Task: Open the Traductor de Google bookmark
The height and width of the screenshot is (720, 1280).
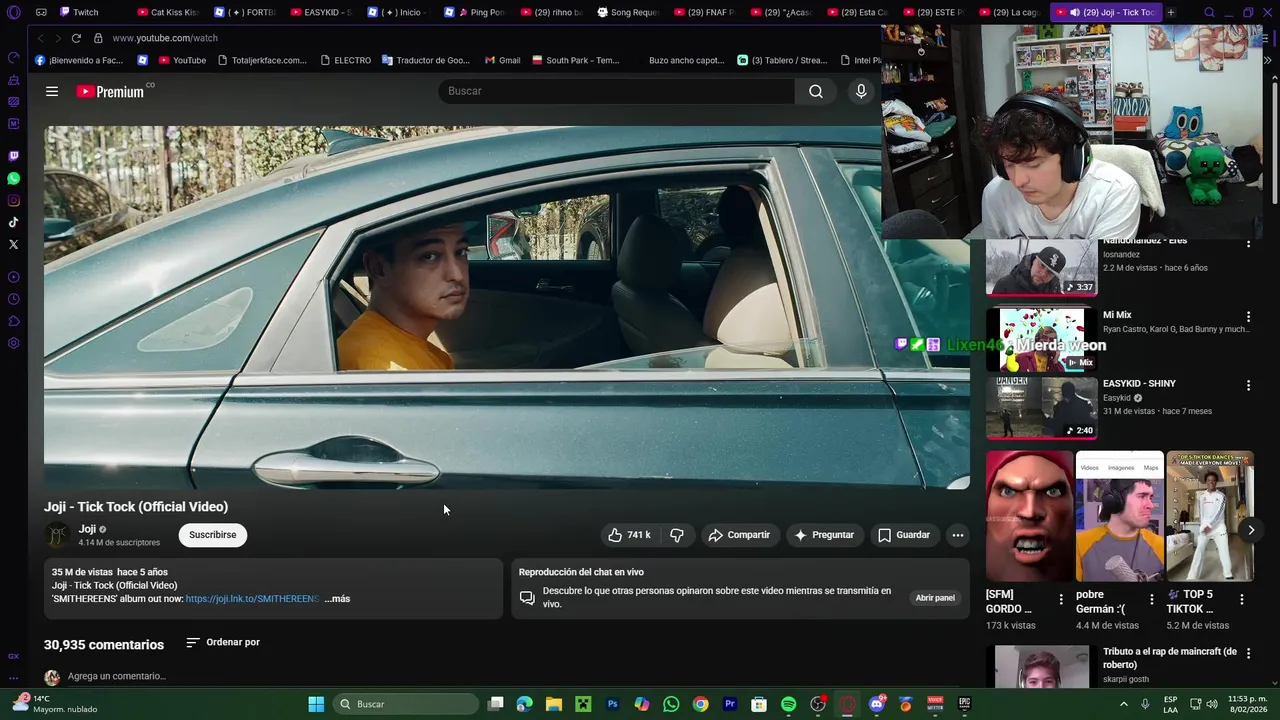Action: (425, 60)
